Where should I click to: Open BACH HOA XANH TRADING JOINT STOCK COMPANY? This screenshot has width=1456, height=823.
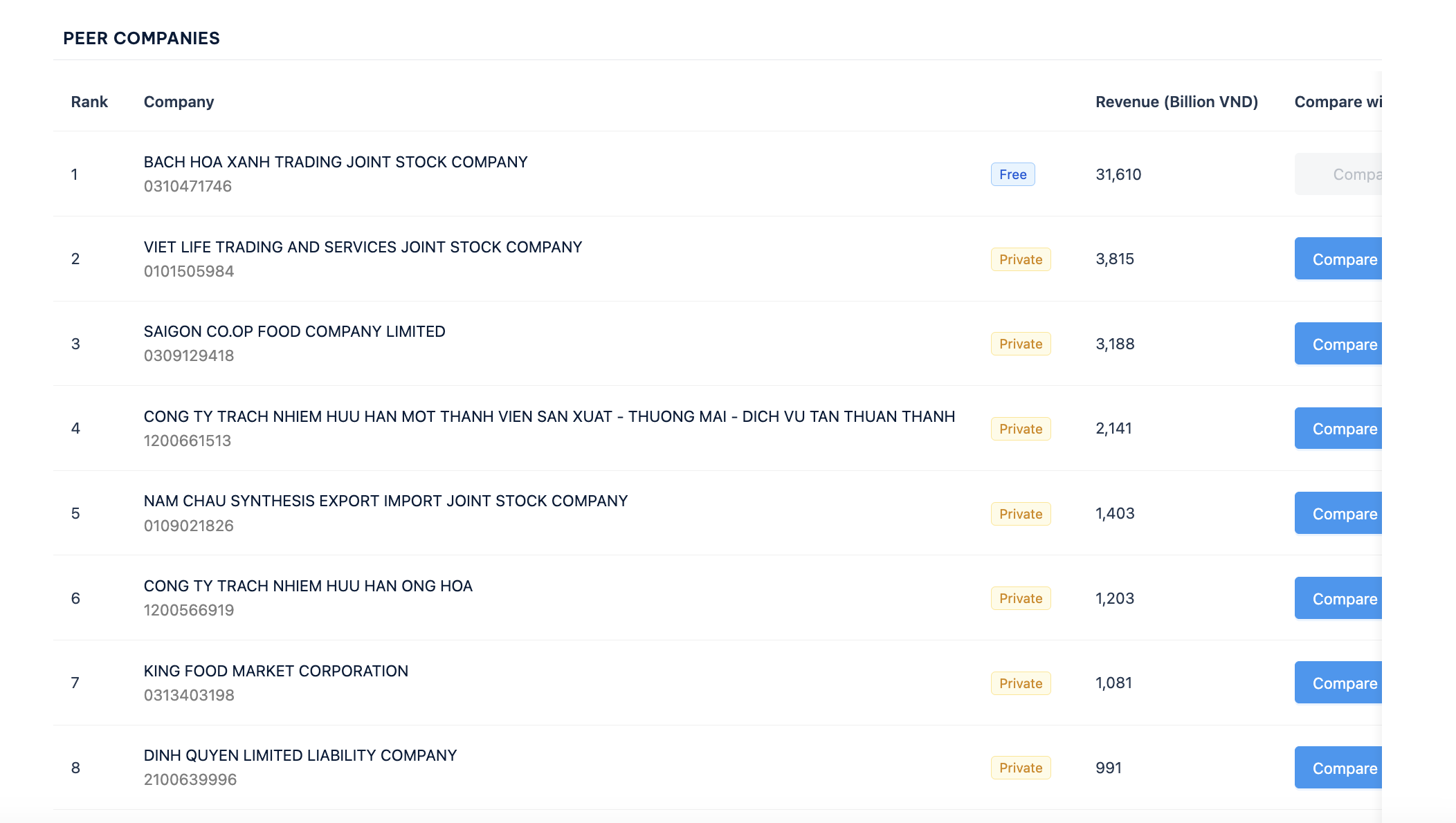(x=336, y=162)
